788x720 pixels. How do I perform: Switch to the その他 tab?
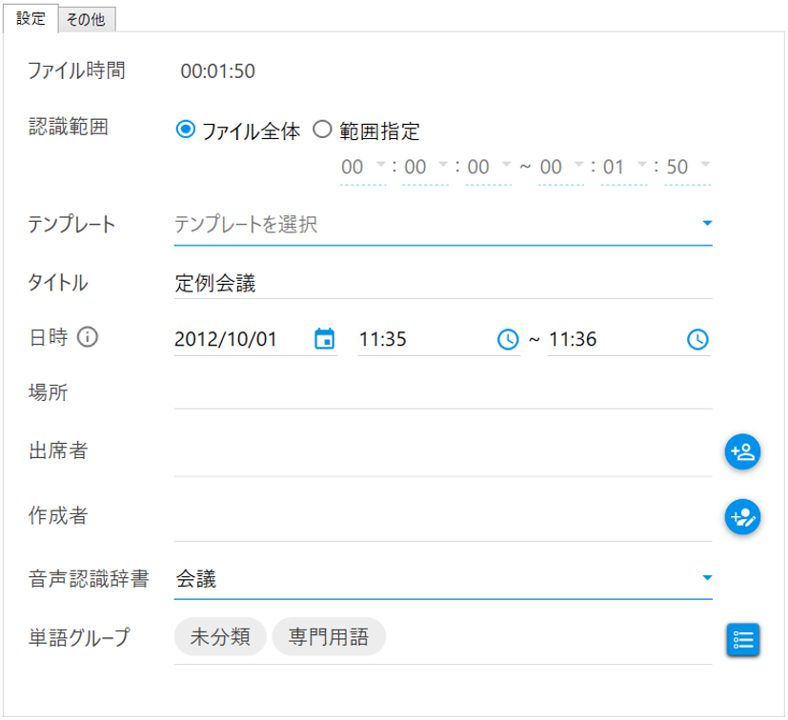coord(86,20)
